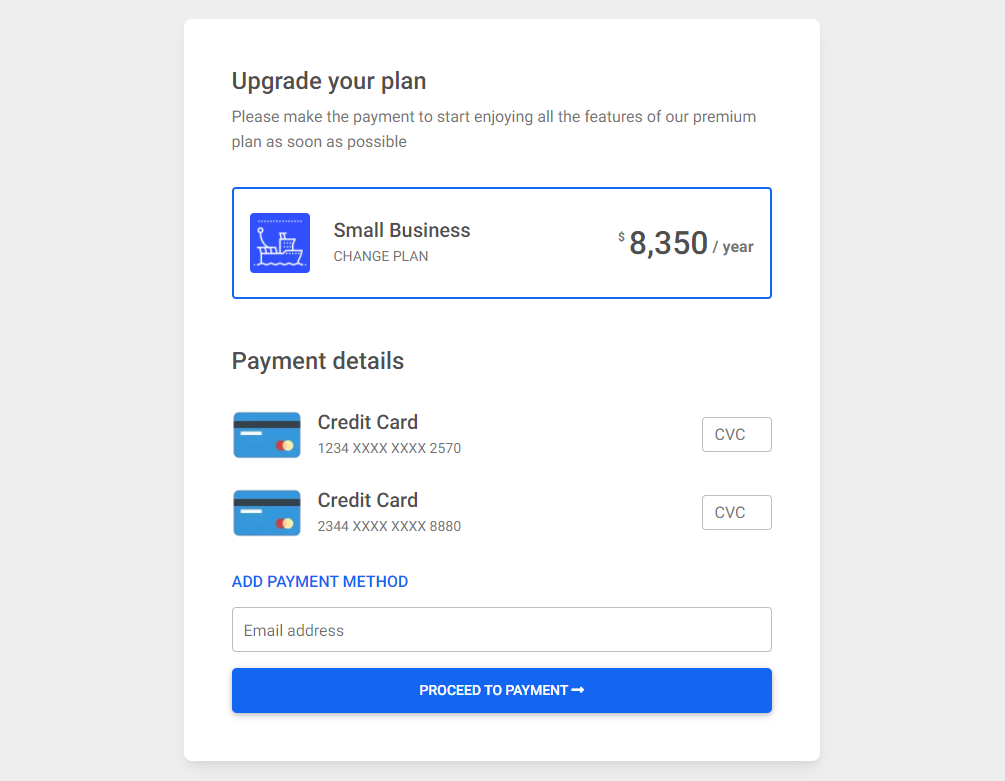Select the card ending in 8880
The width and height of the screenshot is (1005, 781).
pyautogui.click(x=389, y=512)
